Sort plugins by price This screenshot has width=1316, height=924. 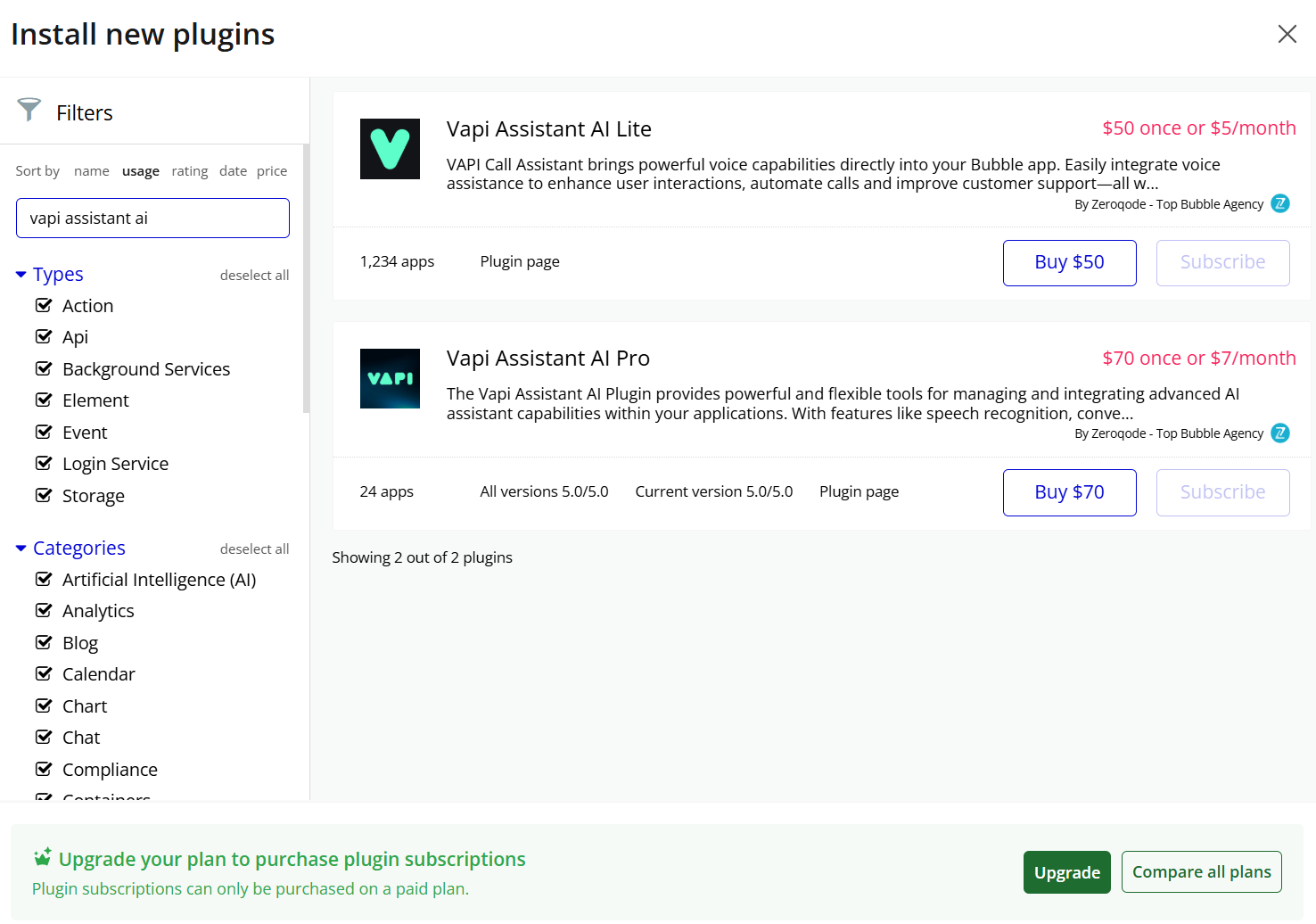[x=272, y=171]
